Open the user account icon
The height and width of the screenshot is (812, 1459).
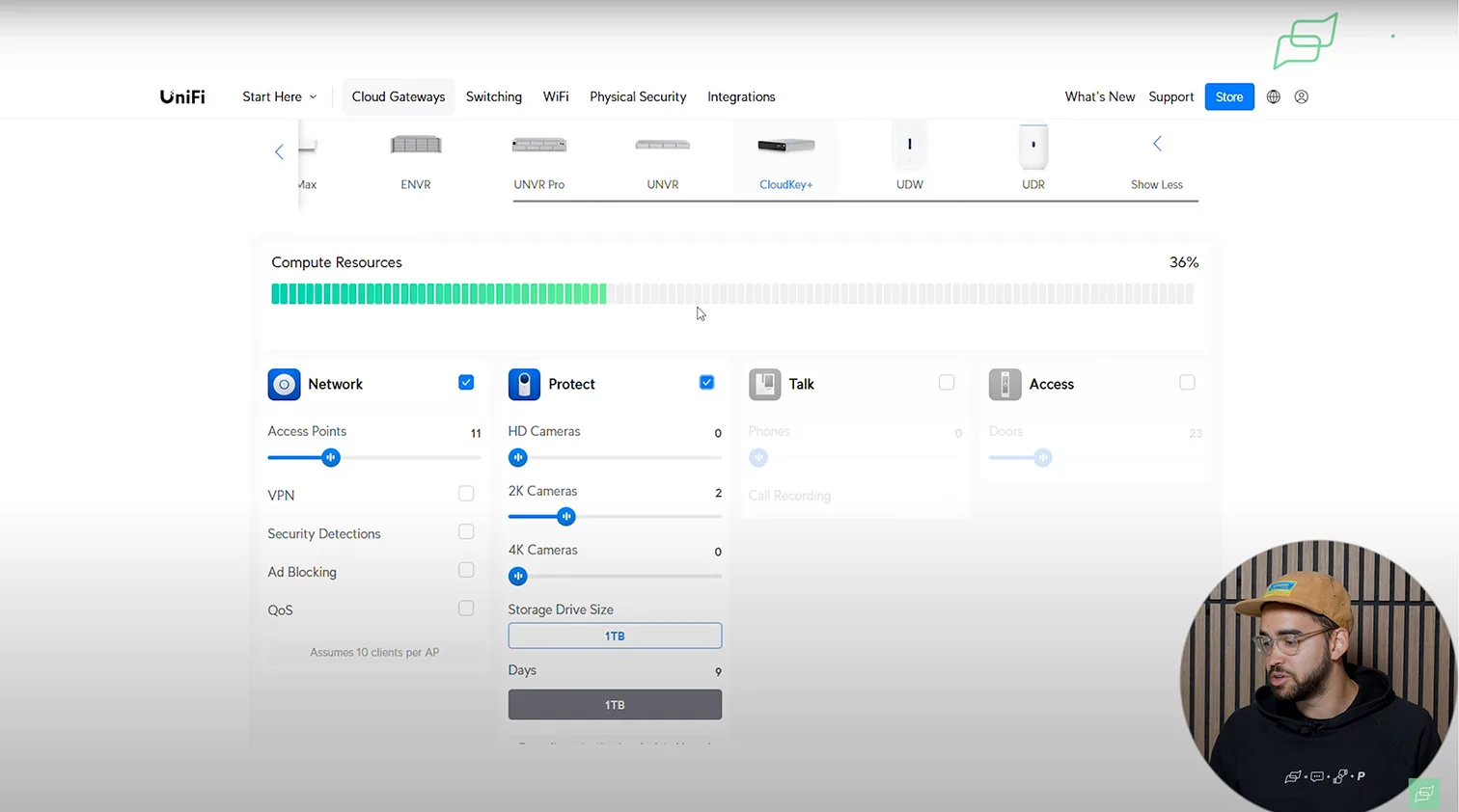(1302, 96)
